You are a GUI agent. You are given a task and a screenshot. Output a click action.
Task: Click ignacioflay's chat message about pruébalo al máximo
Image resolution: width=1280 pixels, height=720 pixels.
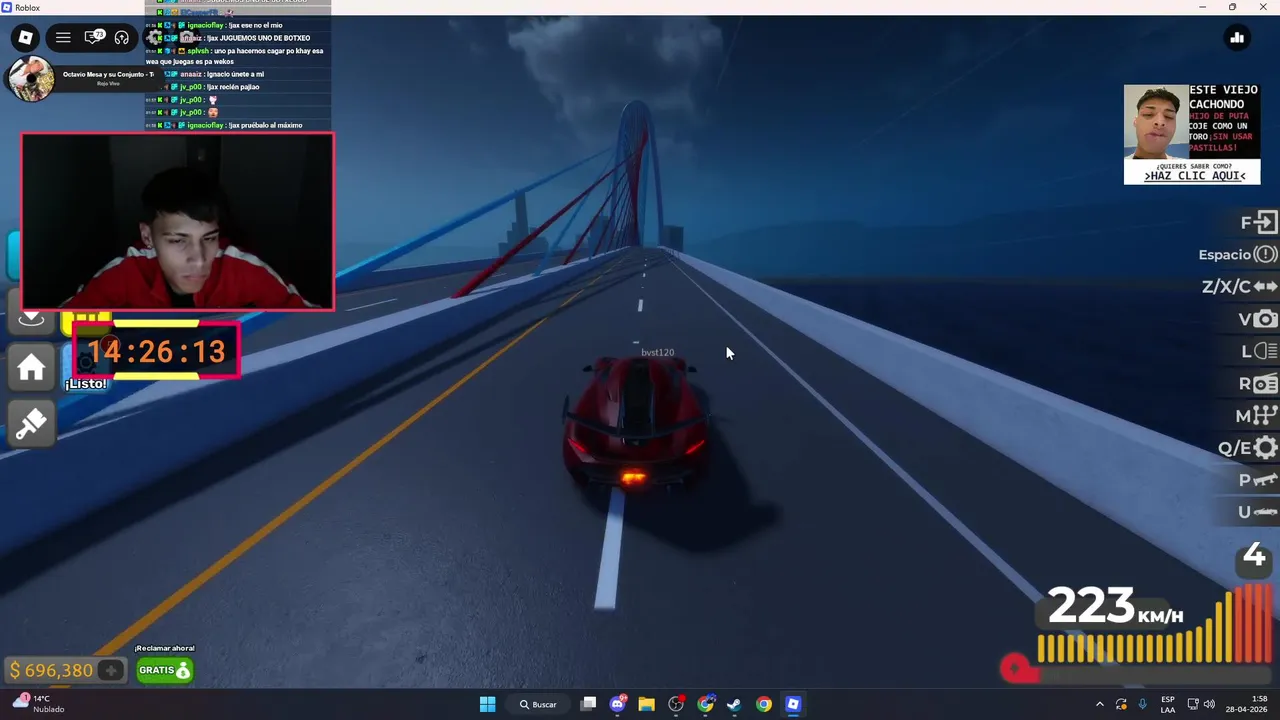(239, 125)
